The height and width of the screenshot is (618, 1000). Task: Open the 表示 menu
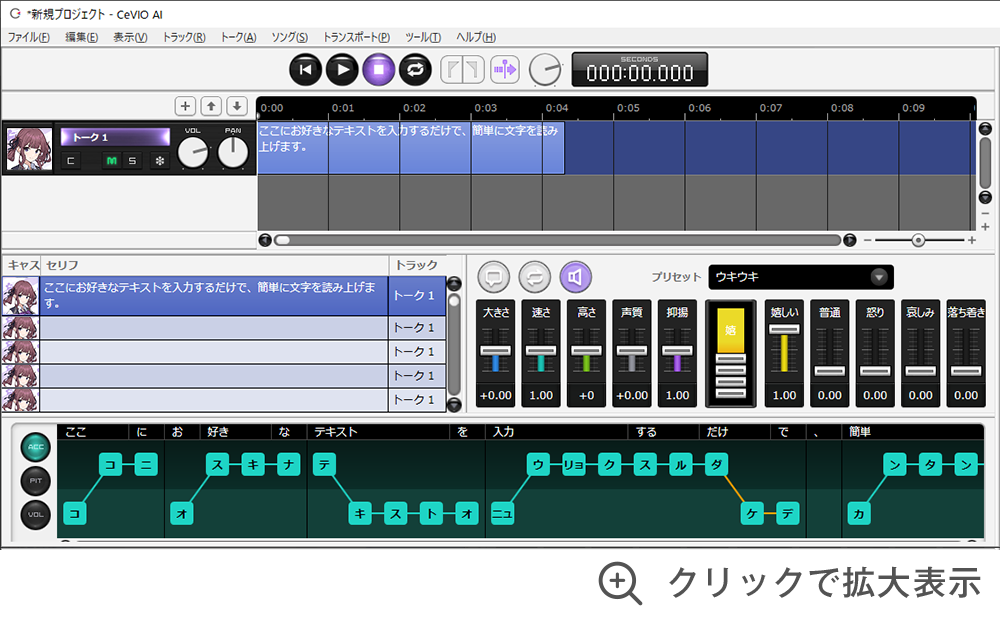(130, 37)
